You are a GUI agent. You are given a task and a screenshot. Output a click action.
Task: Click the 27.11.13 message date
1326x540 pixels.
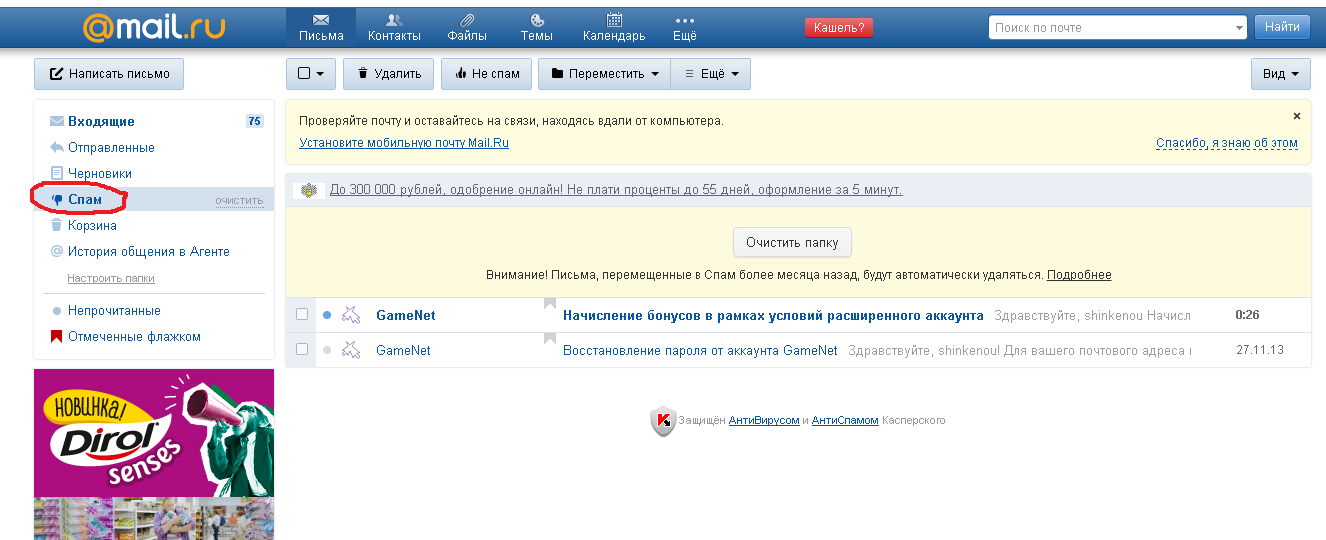[x=1260, y=350]
